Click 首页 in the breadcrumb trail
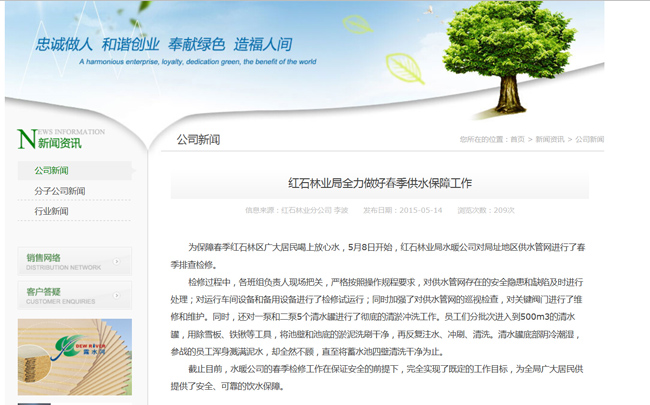650x405 pixels. click(517, 140)
